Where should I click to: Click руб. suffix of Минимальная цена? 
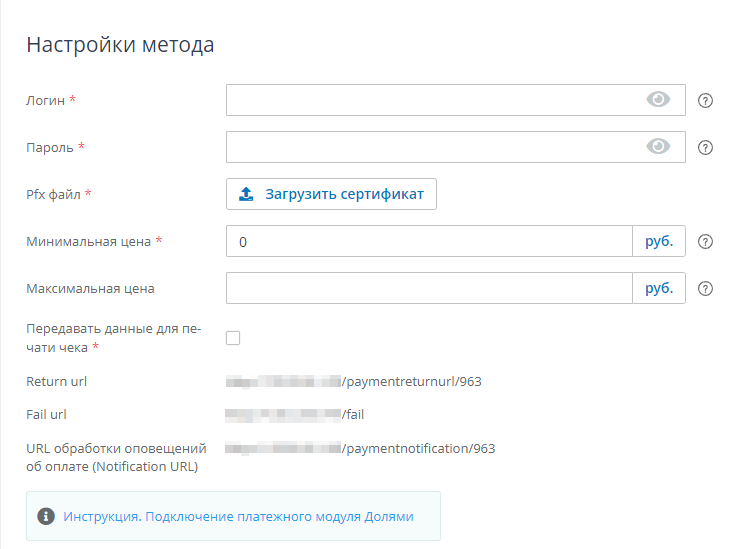659,242
